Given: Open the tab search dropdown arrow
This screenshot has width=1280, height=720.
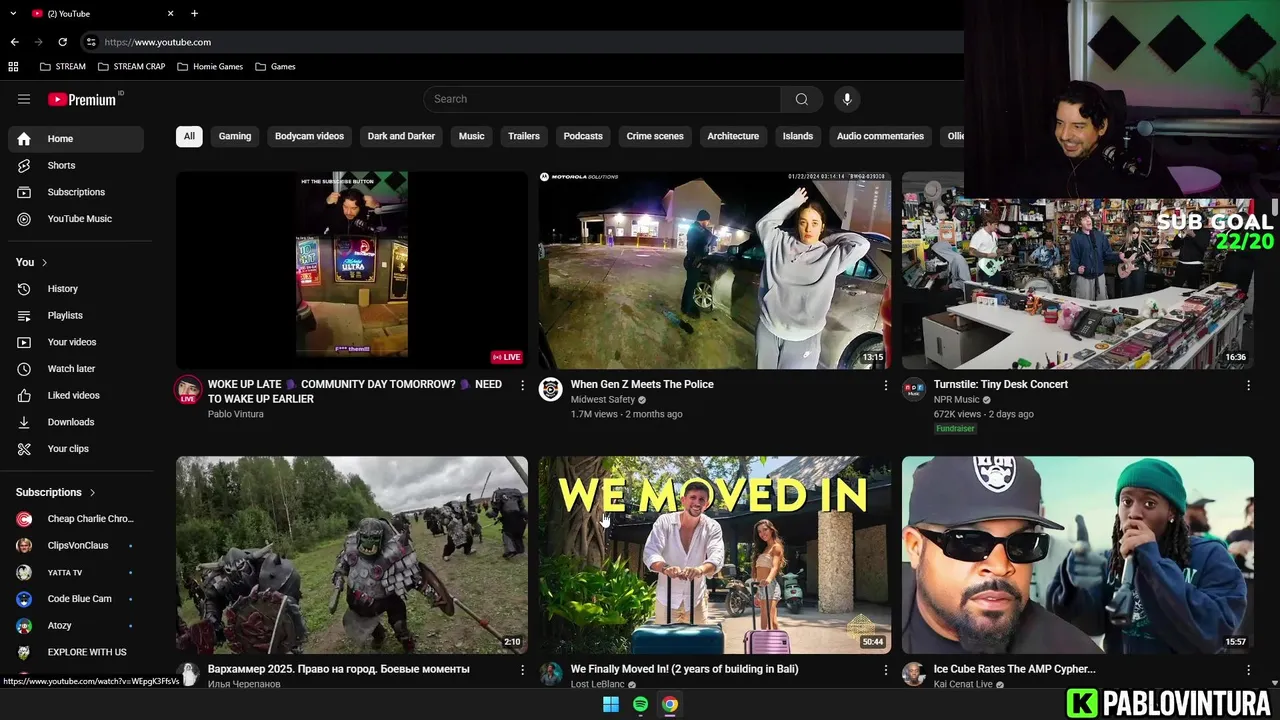Looking at the screenshot, I should click(x=13, y=13).
